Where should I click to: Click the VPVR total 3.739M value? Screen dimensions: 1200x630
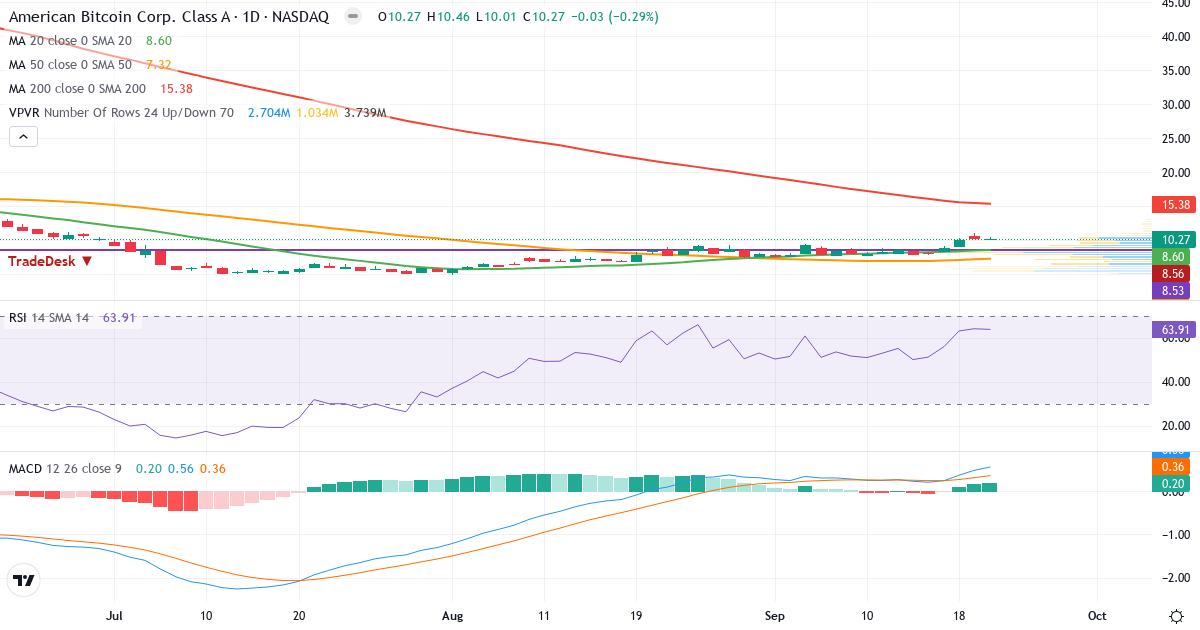click(x=365, y=113)
